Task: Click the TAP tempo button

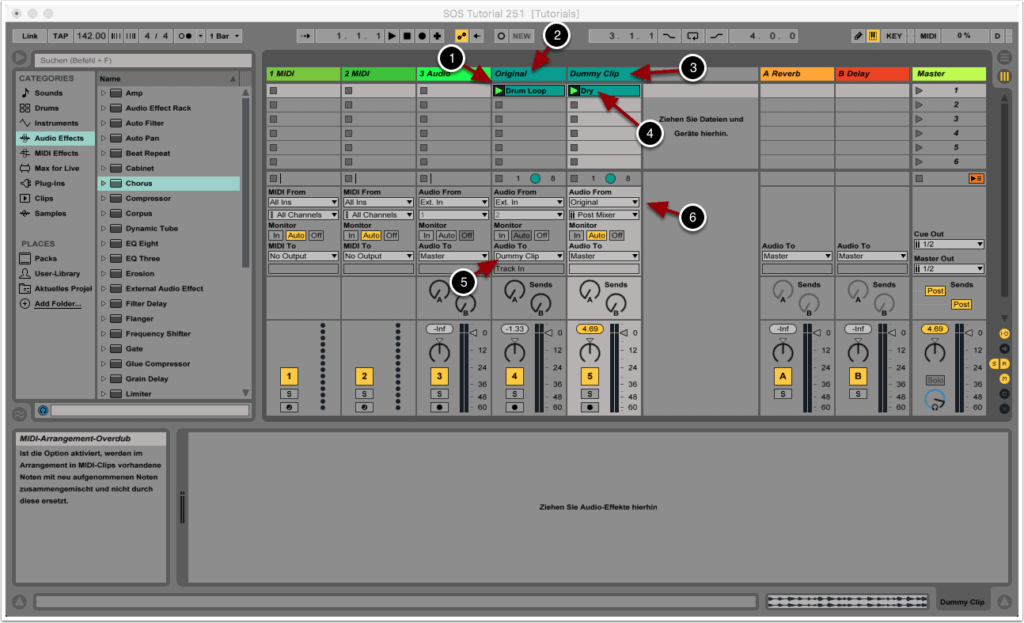Action: pos(60,36)
